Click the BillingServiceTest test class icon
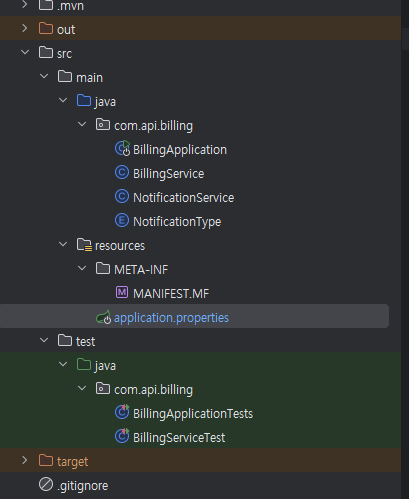 pyautogui.click(x=122, y=436)
